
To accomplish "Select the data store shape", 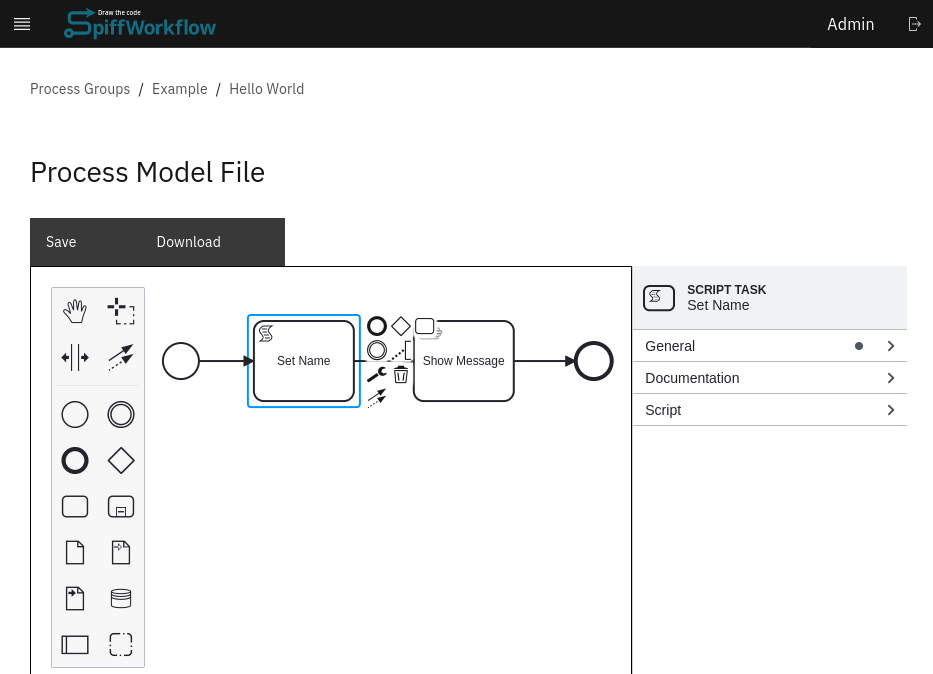I will click(x=121, y=597).
